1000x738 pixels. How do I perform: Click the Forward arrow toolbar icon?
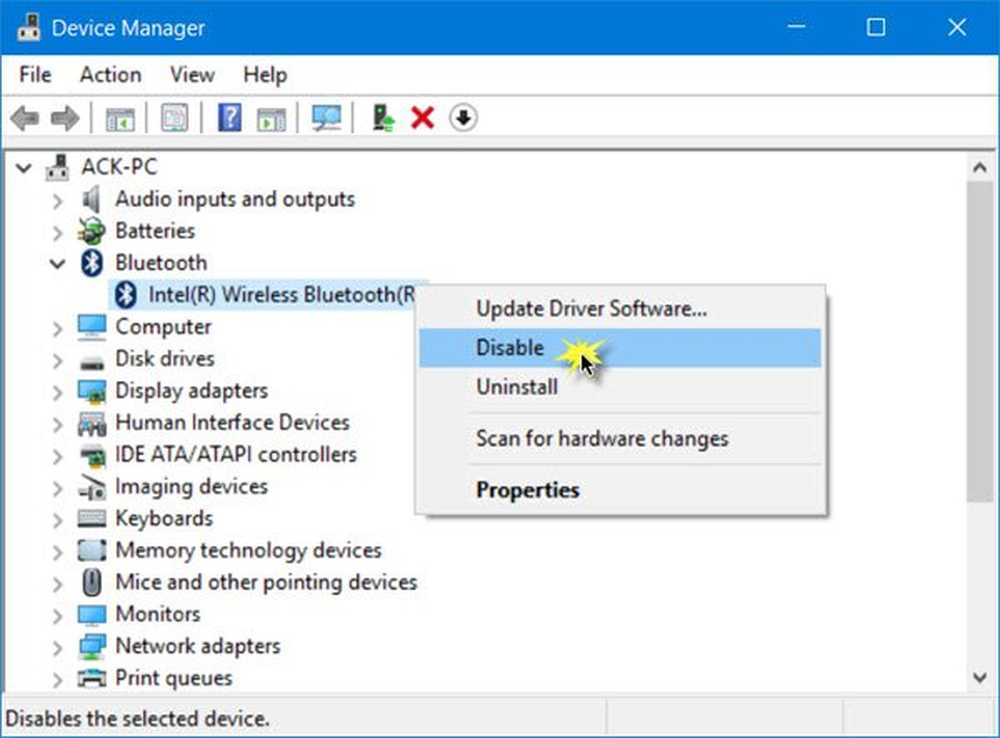pos(64,118)
